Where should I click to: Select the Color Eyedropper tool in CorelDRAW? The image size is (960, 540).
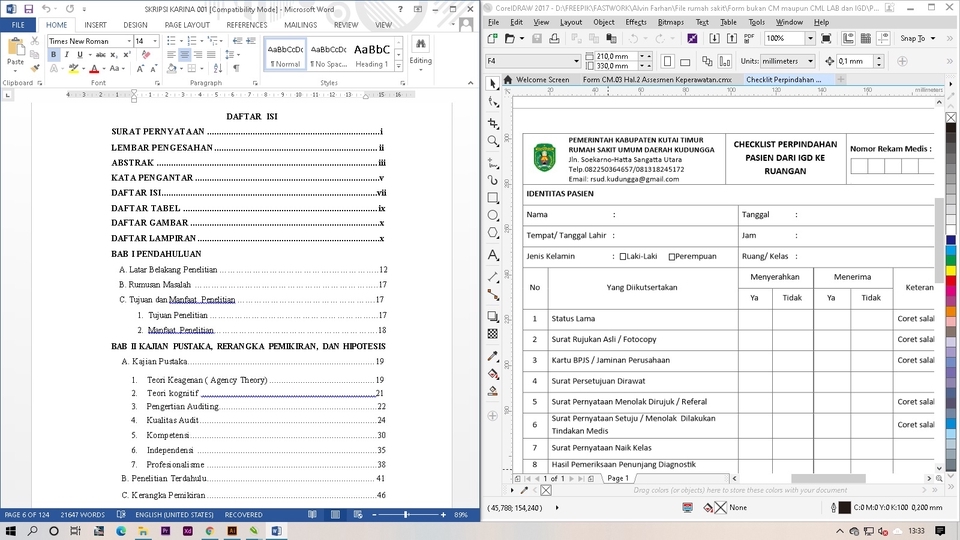493,356
